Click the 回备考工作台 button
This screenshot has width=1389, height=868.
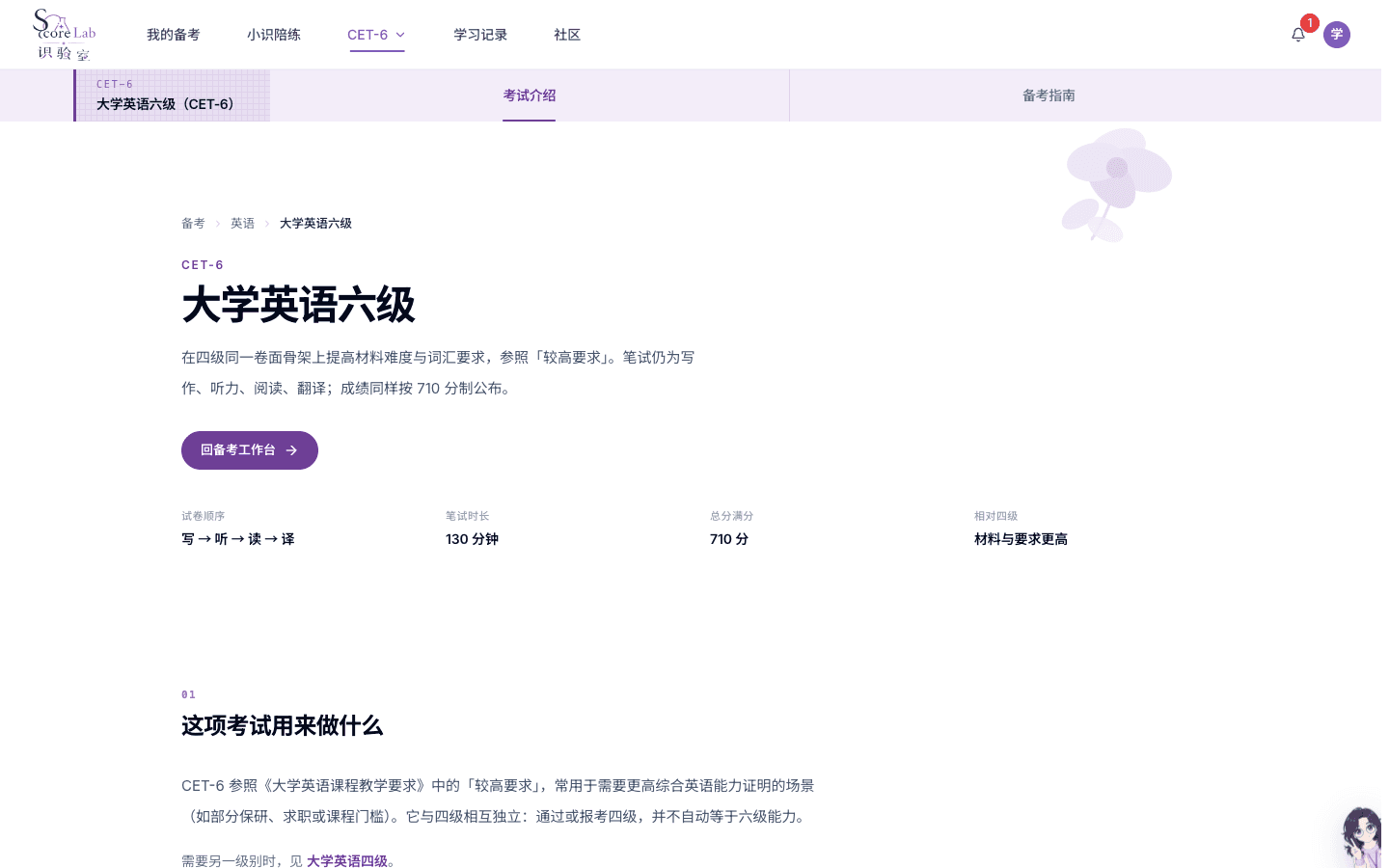(x=250, y=450)
